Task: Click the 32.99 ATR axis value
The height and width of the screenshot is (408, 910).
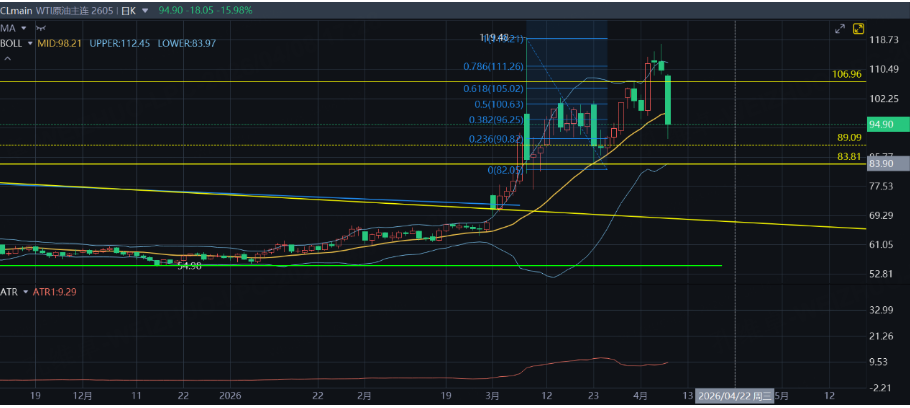Action: point(882,310)
